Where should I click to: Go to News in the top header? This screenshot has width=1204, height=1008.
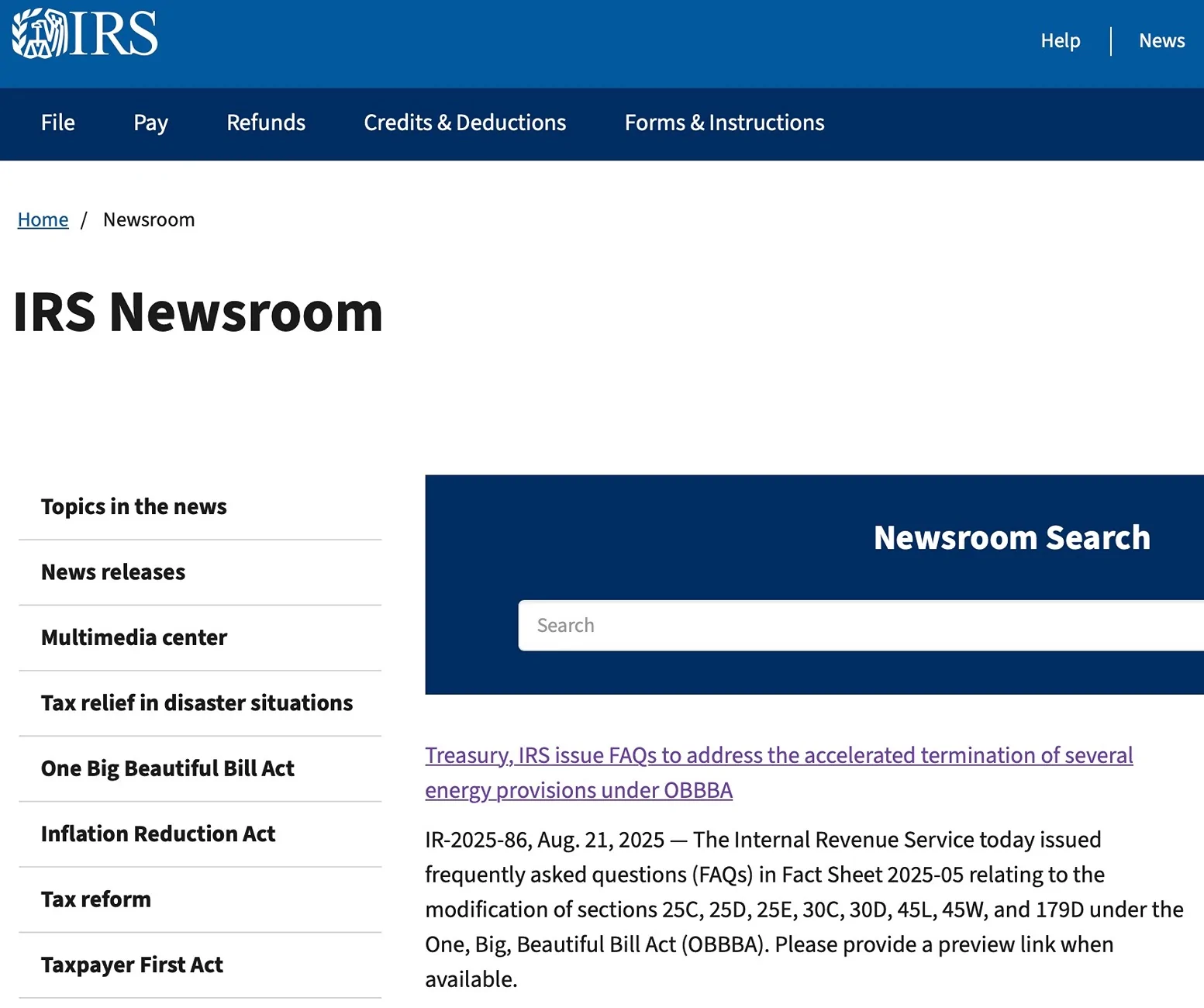point(1161,41)
